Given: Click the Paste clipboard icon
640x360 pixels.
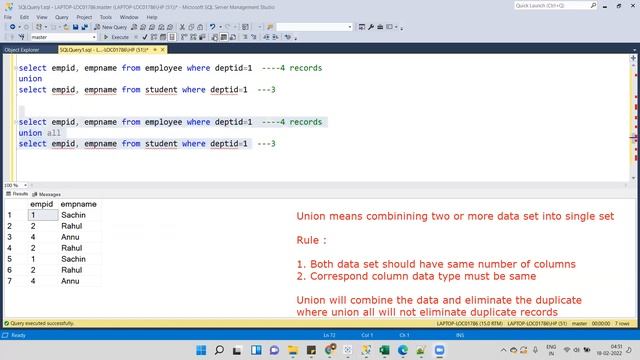Looking at the screenshot, I should pyautogui.click(x=200, y=27).
